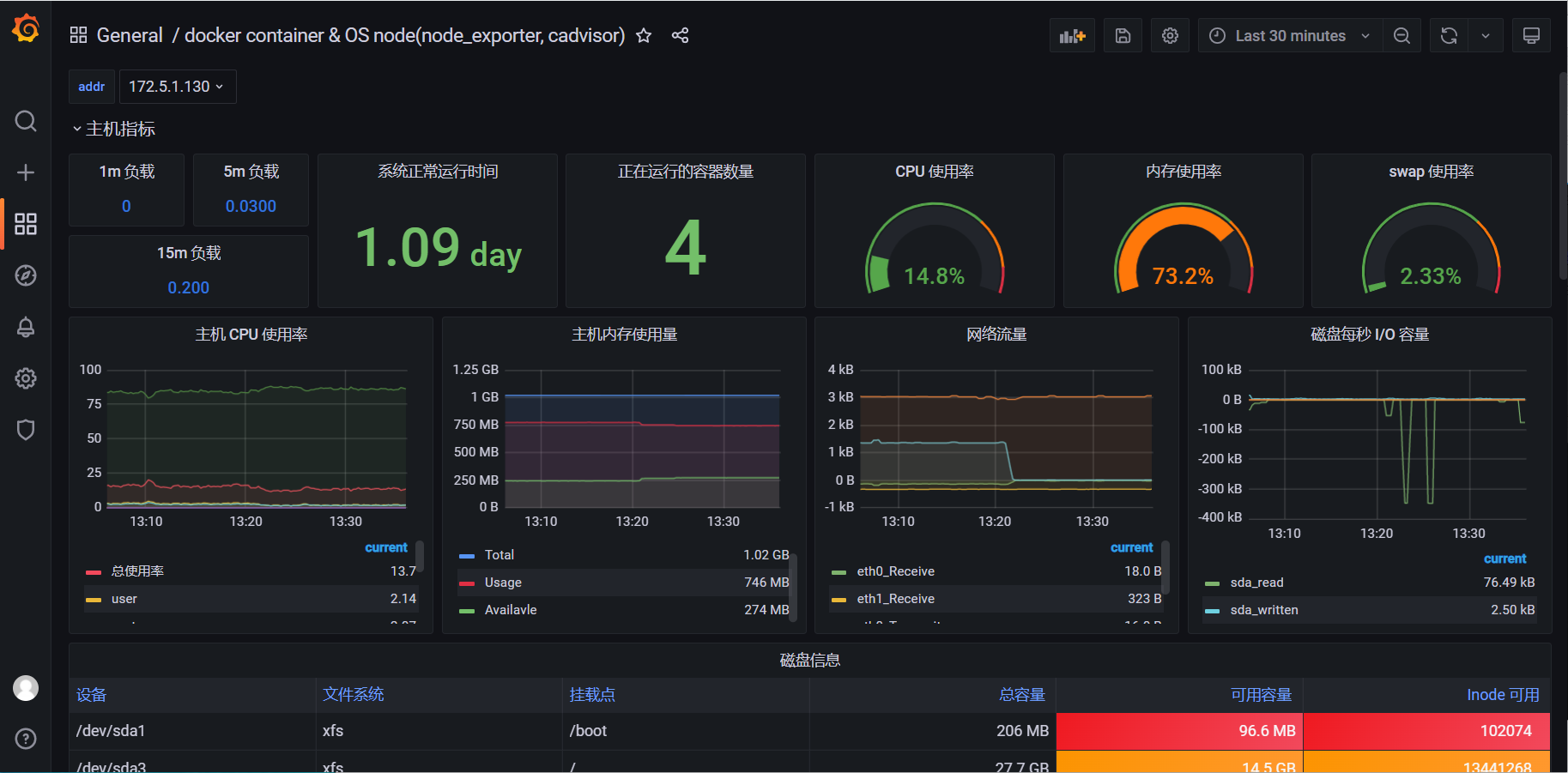Image resolution: width=1568 pixels, height=773 pixels.
Task: Open the addr 172.5.1.130 dropdown
Action: click(177, 87)
